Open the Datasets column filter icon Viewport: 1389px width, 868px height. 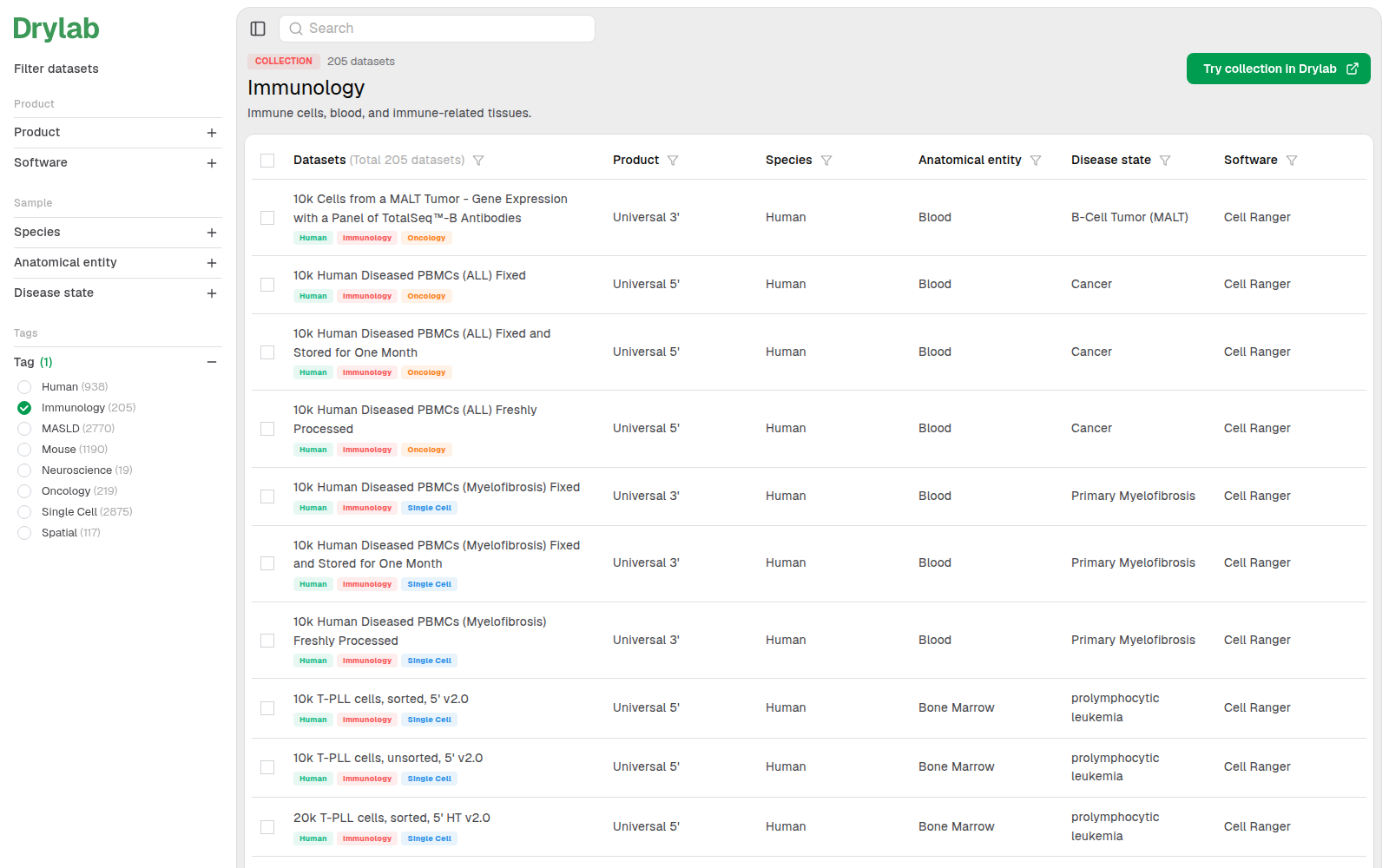(x=478, y=161)
